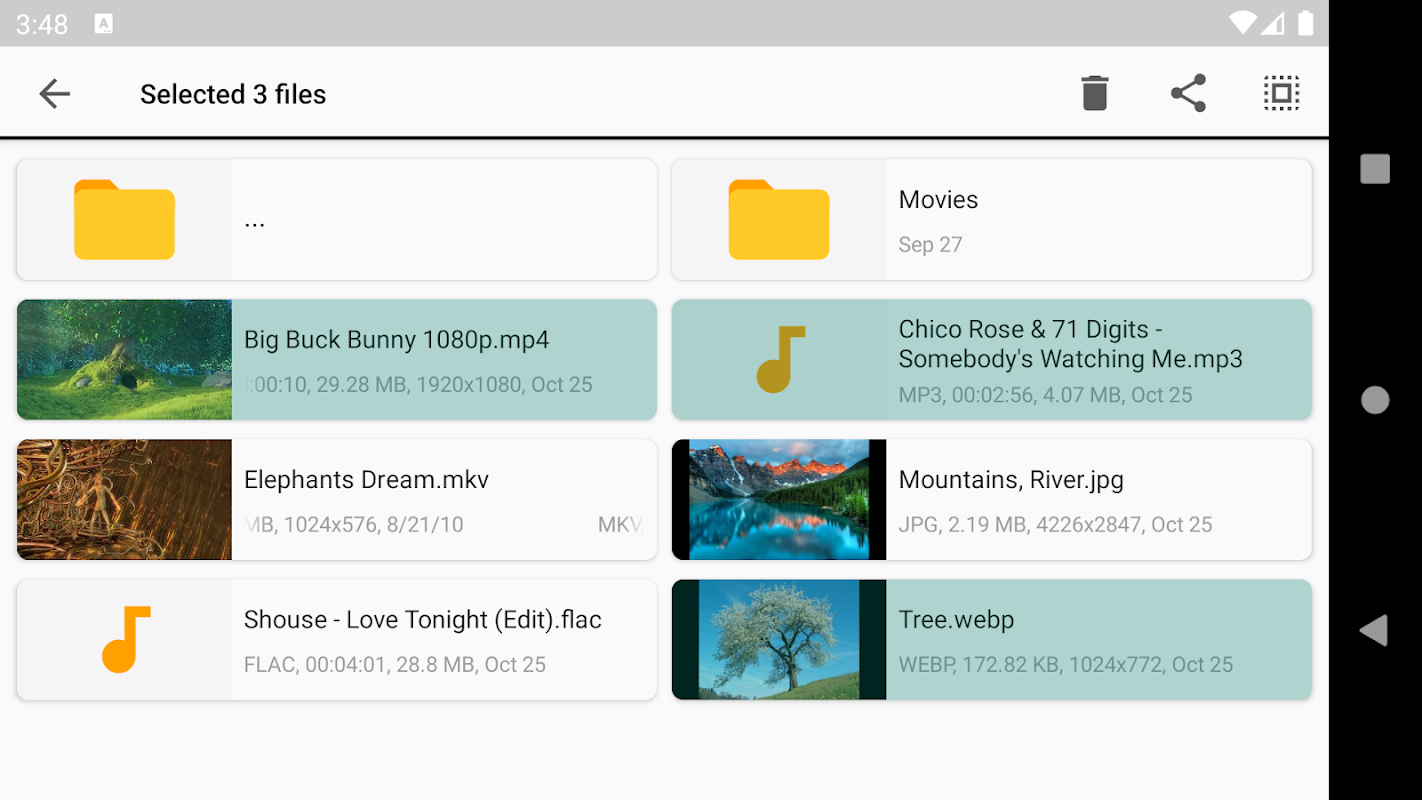Tap the music note icon for Shouse flac
The height and width of the screenshot is (800, 1422).
click(124, 640)
